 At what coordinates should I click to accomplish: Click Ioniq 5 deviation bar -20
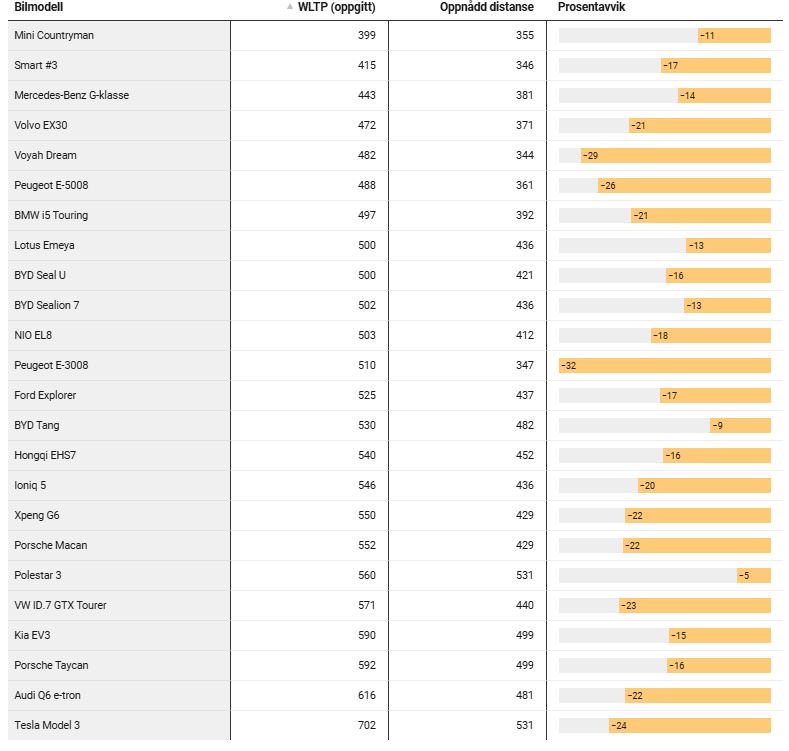pos(704,486)
